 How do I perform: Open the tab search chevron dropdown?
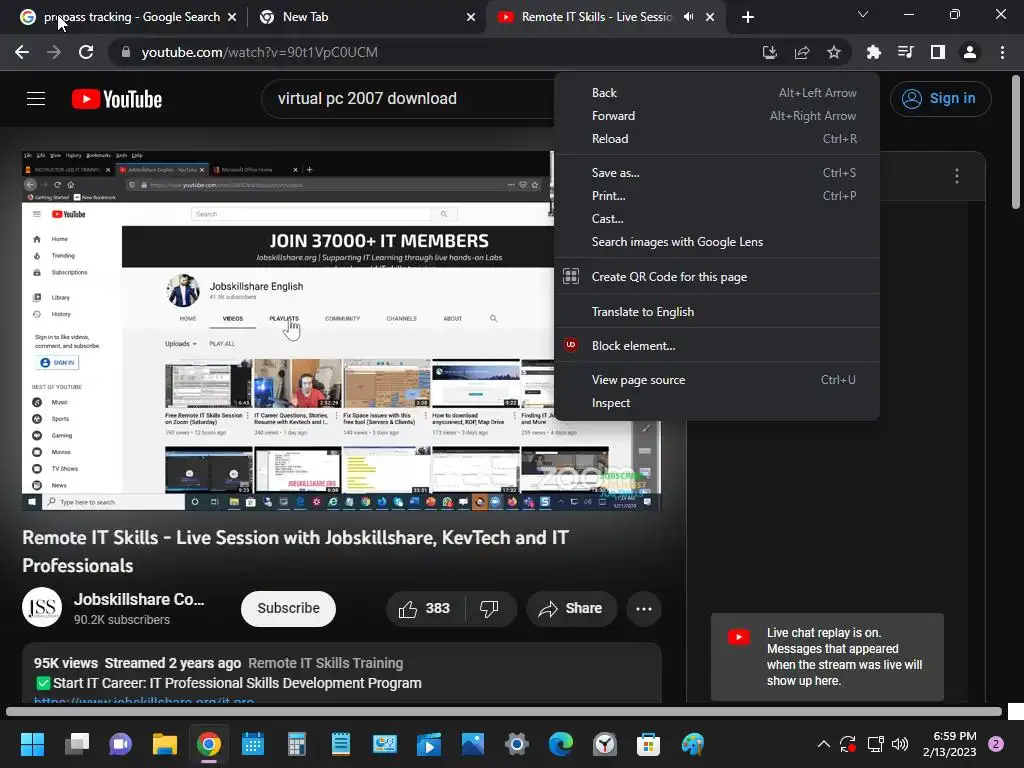[x=863, y=14]
